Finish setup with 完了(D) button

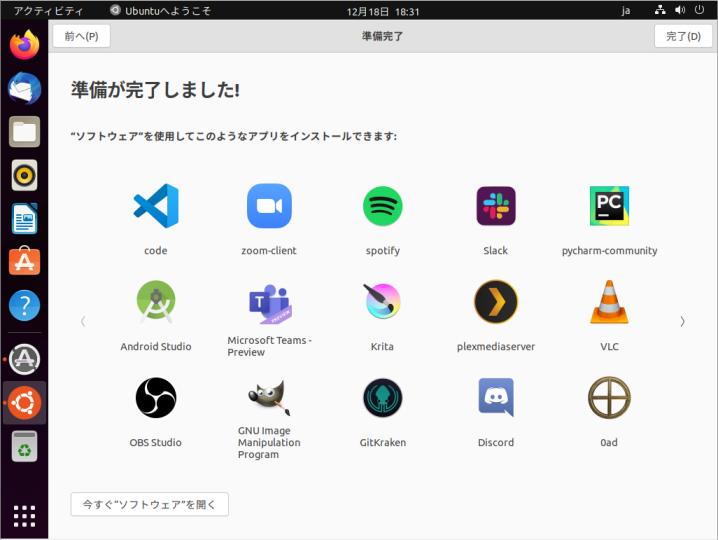point(683,36)
